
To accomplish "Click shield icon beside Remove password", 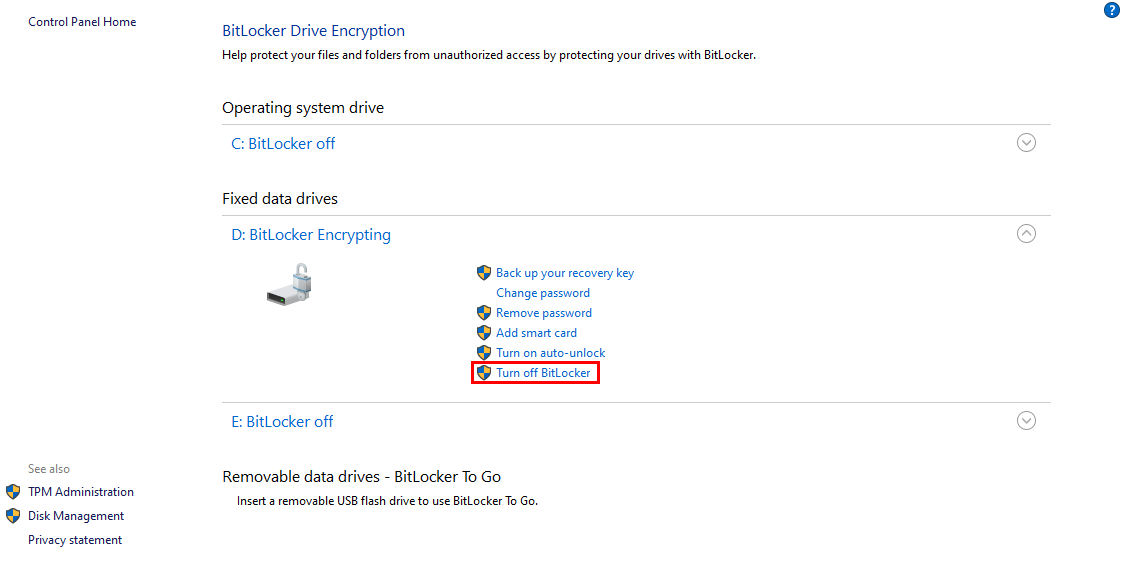I will point(484,313).
